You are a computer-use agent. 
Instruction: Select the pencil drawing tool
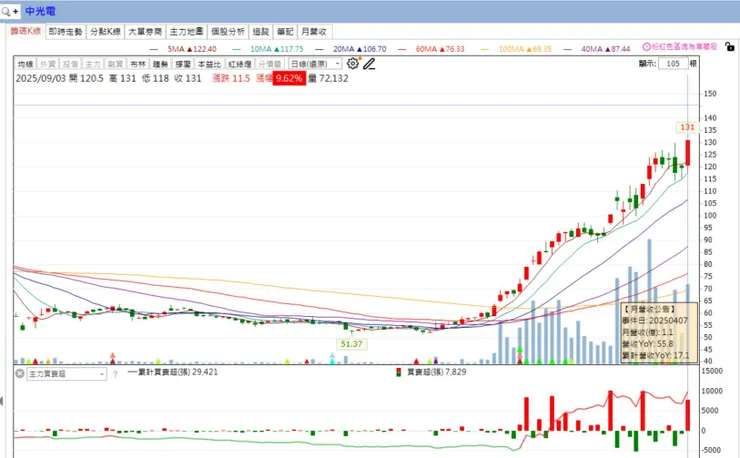369,63
